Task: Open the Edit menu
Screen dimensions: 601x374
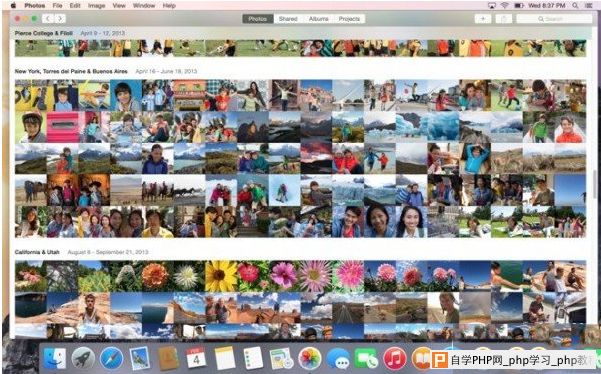Action: tap(75, 5)
